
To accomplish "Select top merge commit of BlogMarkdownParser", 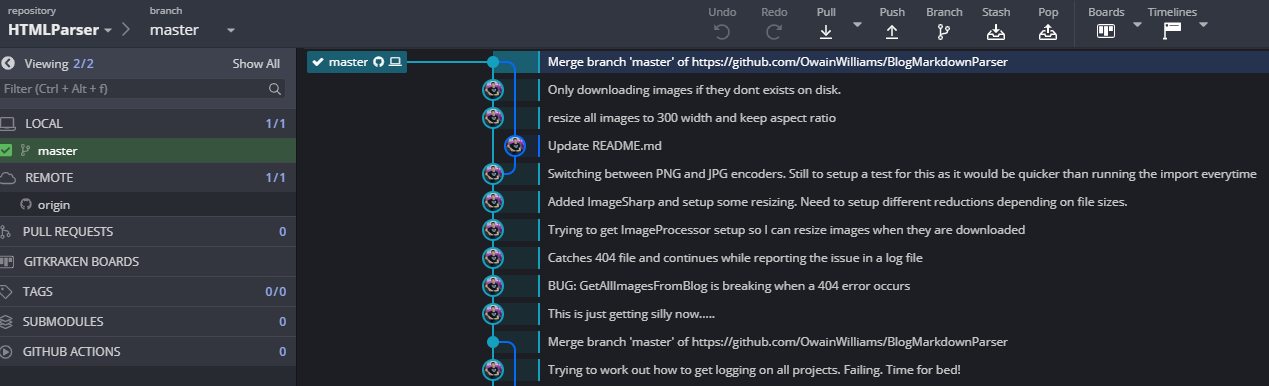I will [777, 62].
